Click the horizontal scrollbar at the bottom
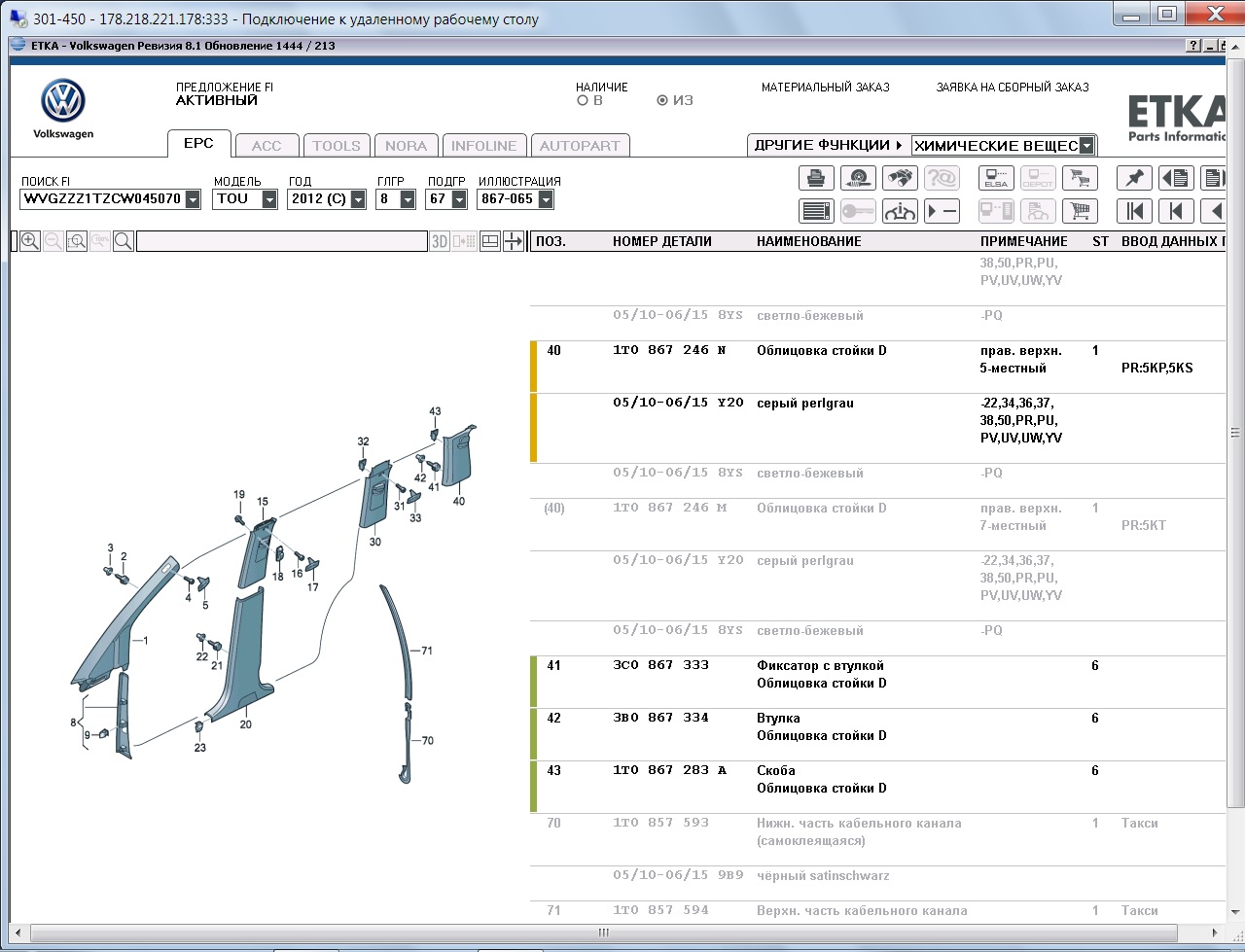Image resolution: width=1245 pixels, height=952 pixels. click(604, 933)
